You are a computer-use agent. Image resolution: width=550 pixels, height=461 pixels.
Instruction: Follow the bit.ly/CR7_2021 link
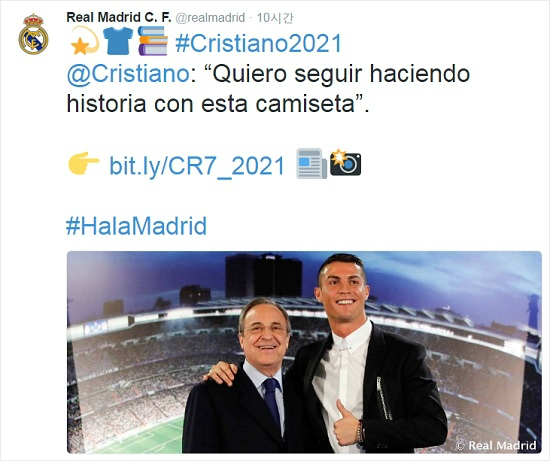(197, 166)
